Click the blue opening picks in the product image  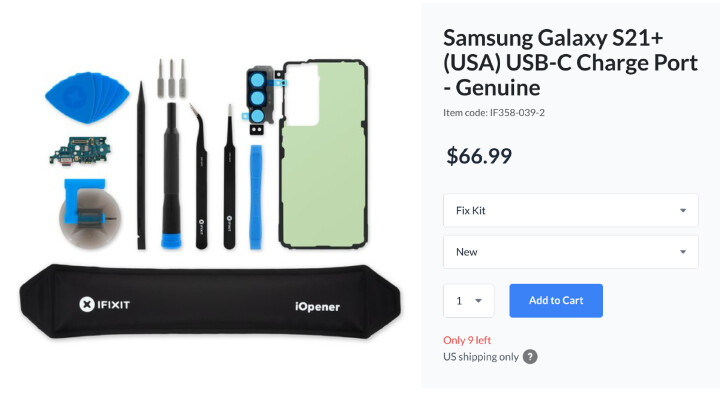coord(87,97)
